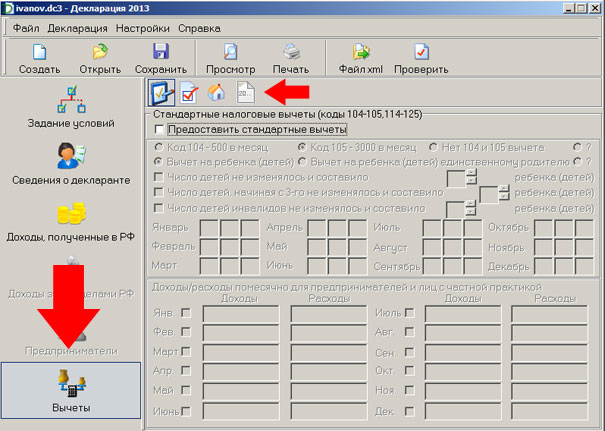This screenshot has width=605, height=431.
Task: Open Доходы, полученные в РФ section
Action: tap(70, 221)
